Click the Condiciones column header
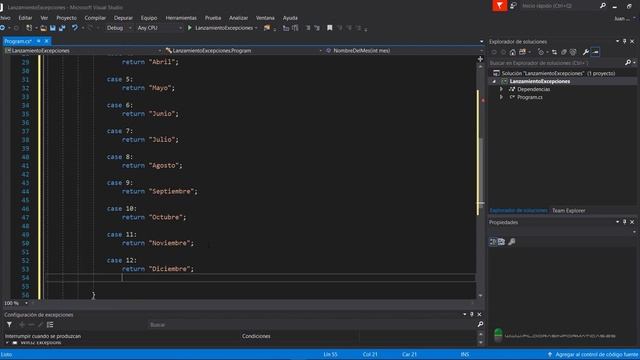This screenshot has height=360, width=640. 256,336
